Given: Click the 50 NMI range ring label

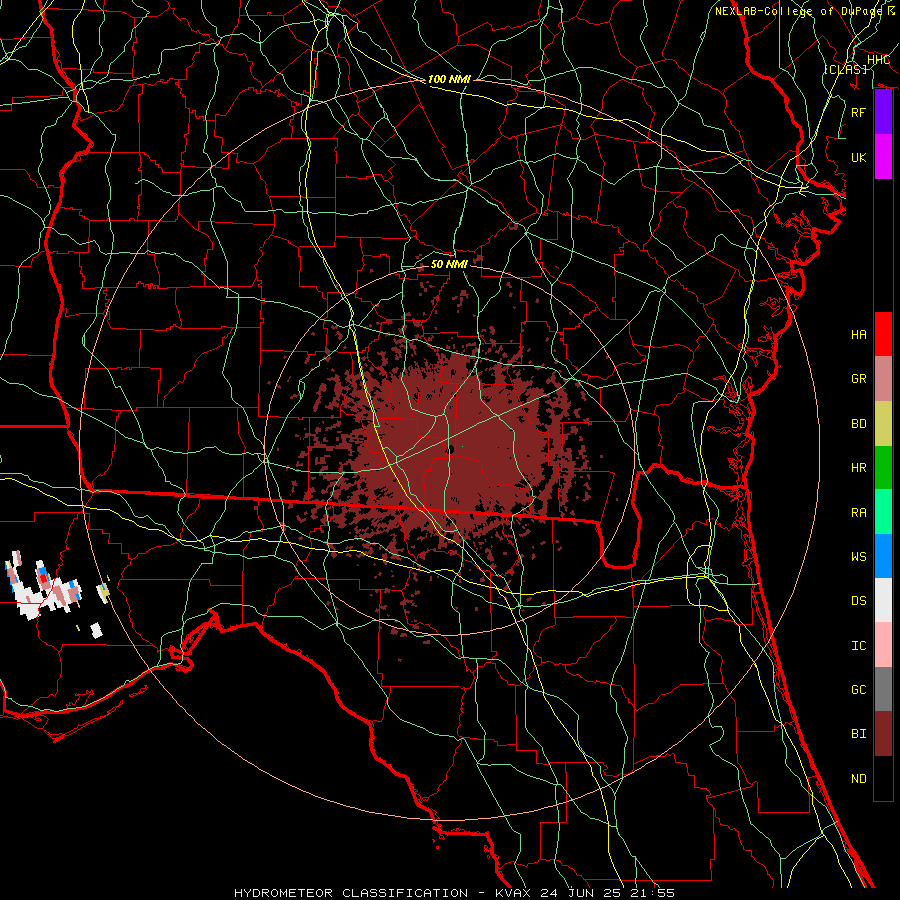Looking at the screenshot, I should (449, 264).
